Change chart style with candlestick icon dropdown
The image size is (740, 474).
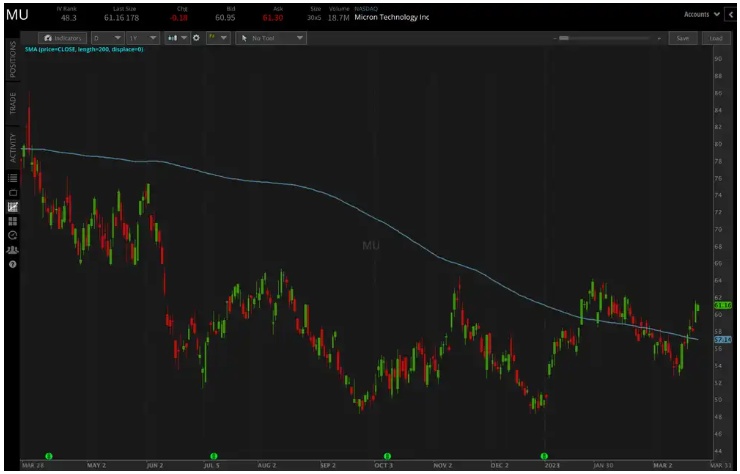coord(178,38)
